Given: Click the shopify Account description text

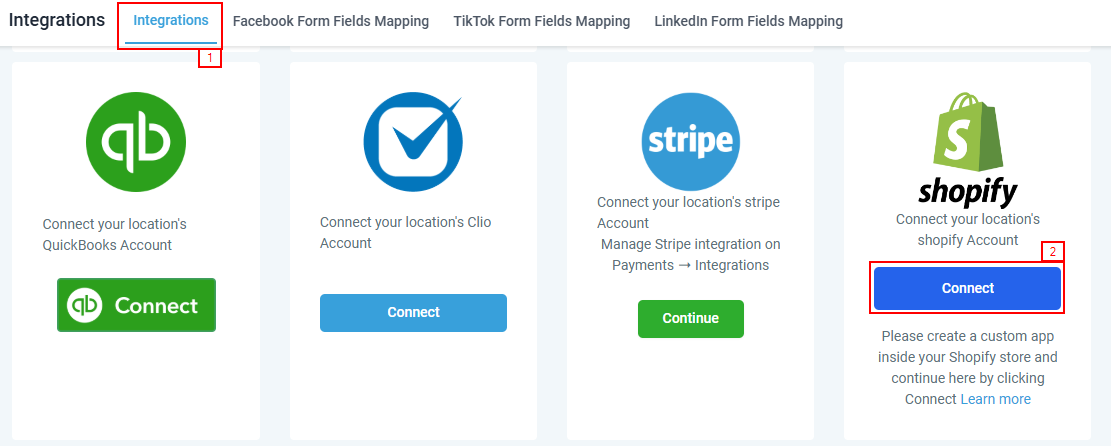Looking at the screenshot, I should 967,229.
